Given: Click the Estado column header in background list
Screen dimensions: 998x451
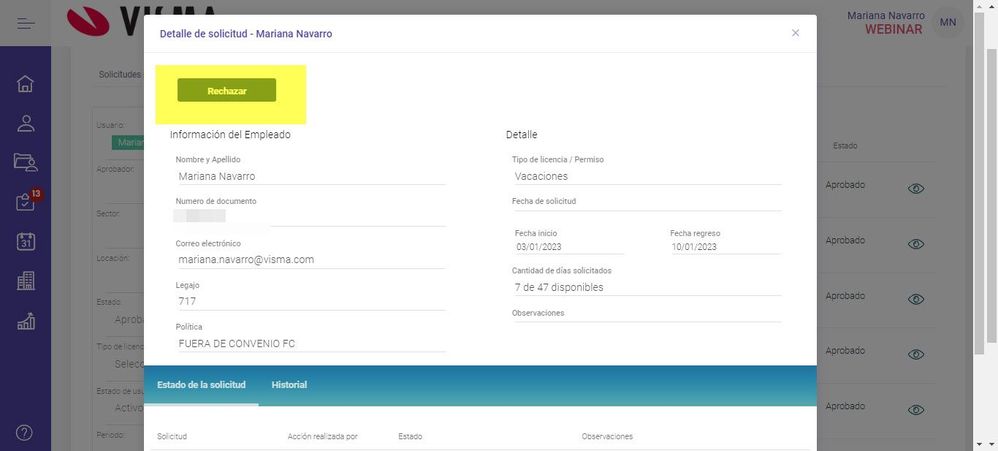Looking at the screenshot, I should [845, 146].
